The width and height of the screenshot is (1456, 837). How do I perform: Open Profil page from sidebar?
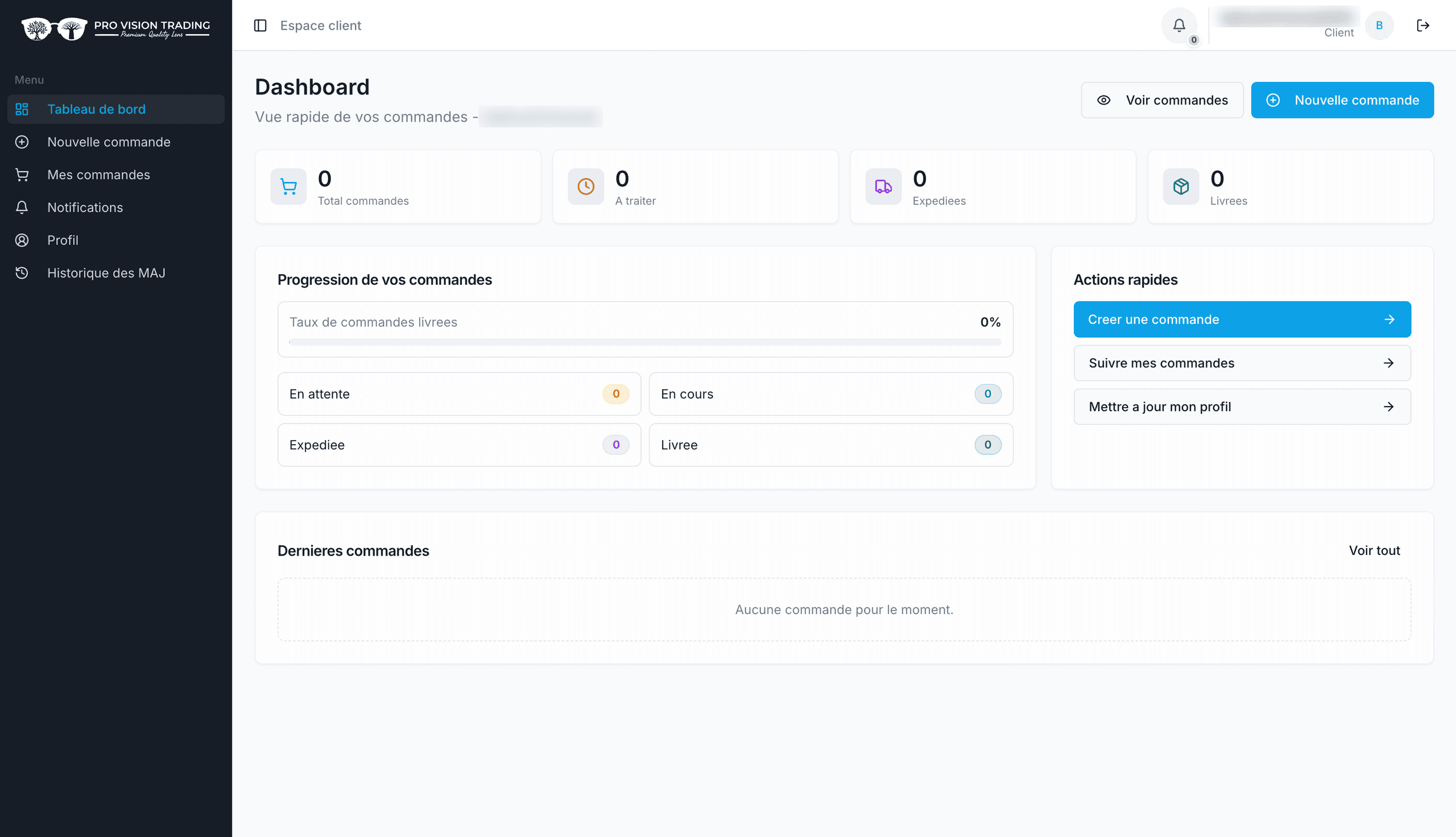point(115,241)
